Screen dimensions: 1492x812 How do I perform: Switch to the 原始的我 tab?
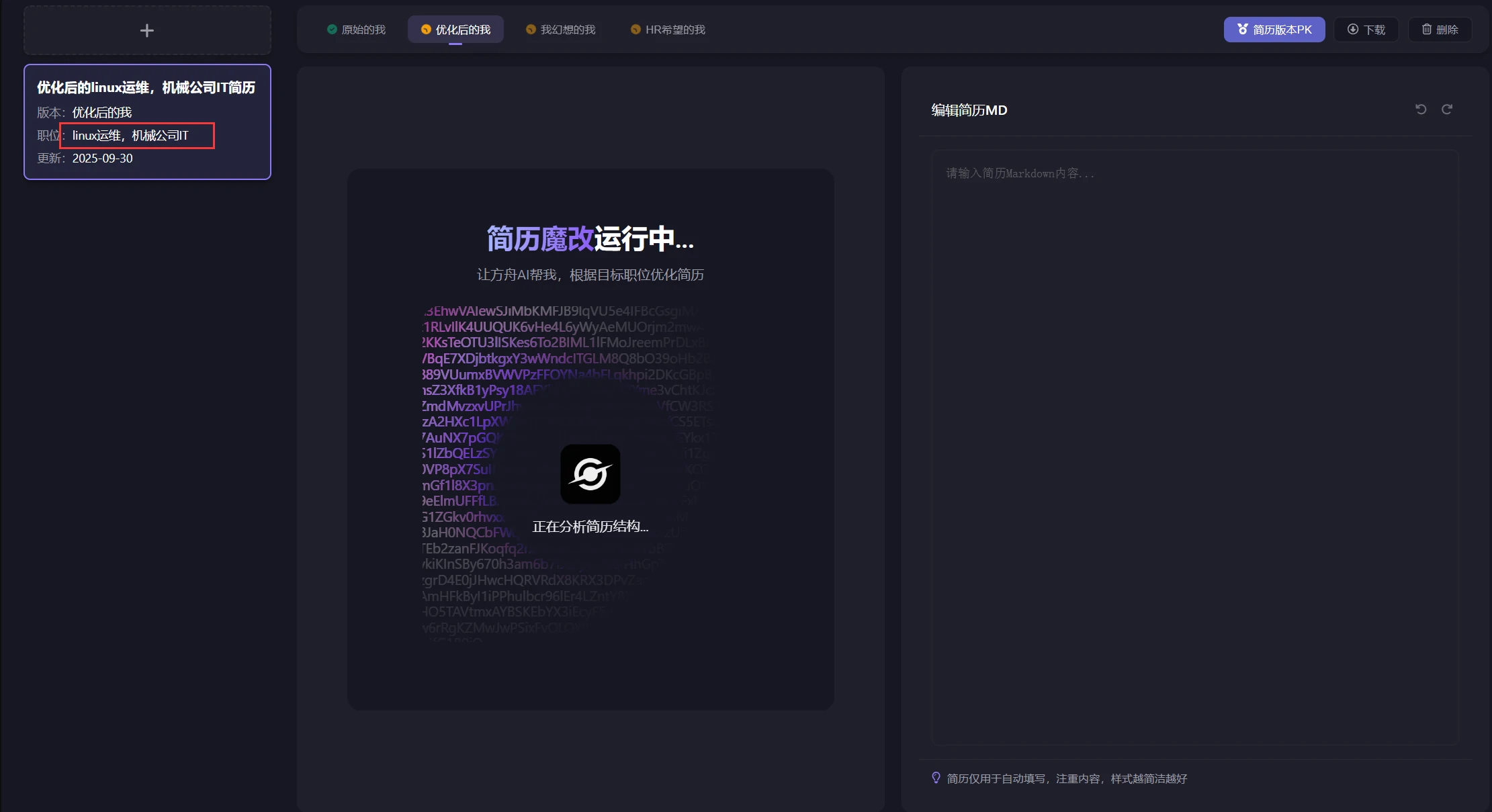point(356,30)
